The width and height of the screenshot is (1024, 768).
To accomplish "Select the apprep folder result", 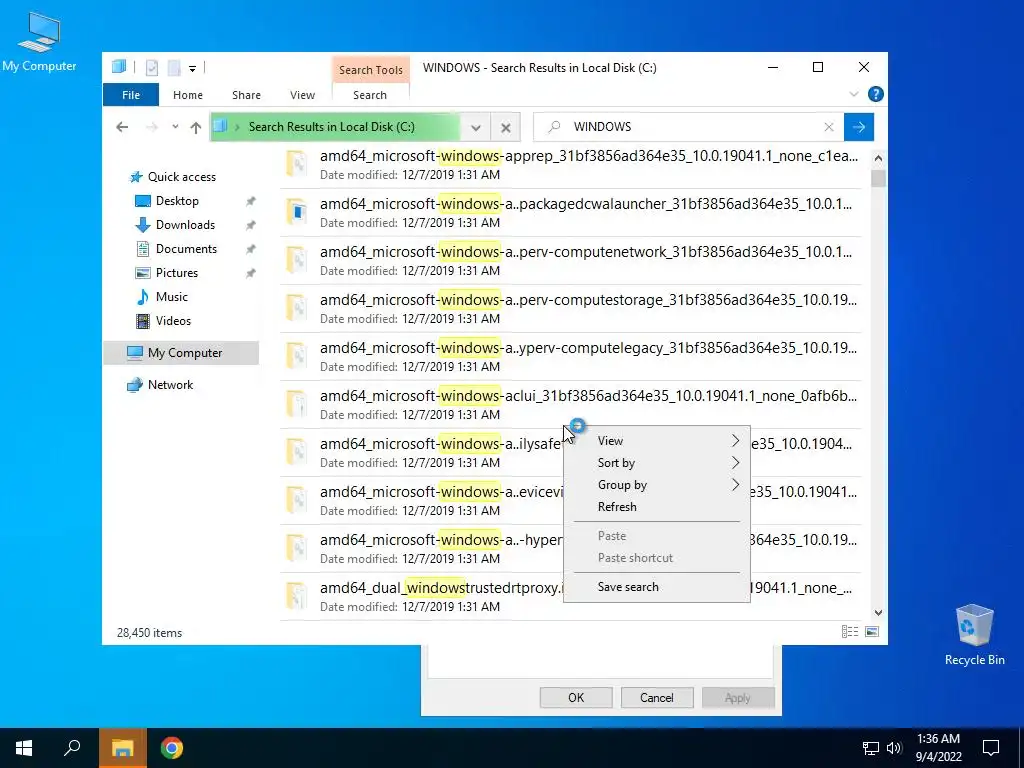I will [570, 165].
